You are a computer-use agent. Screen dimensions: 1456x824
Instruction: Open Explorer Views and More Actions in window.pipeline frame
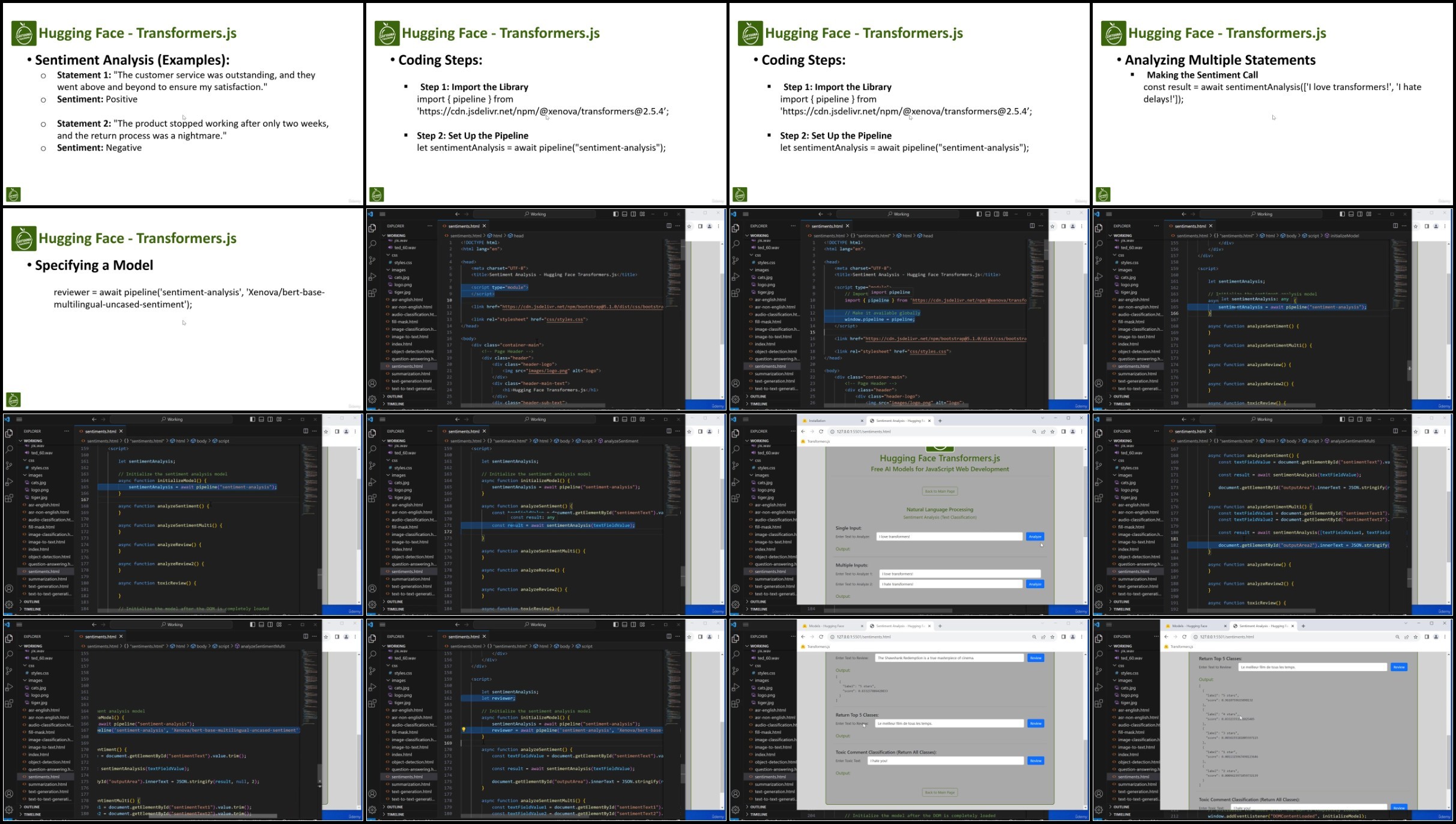(793, 226)
